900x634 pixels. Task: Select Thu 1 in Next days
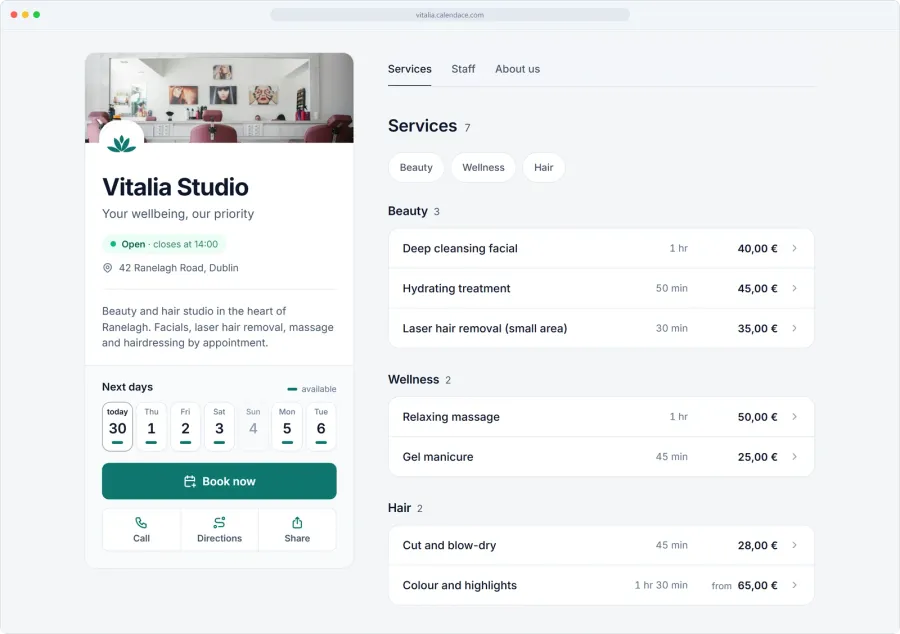[x=152, y=427]
